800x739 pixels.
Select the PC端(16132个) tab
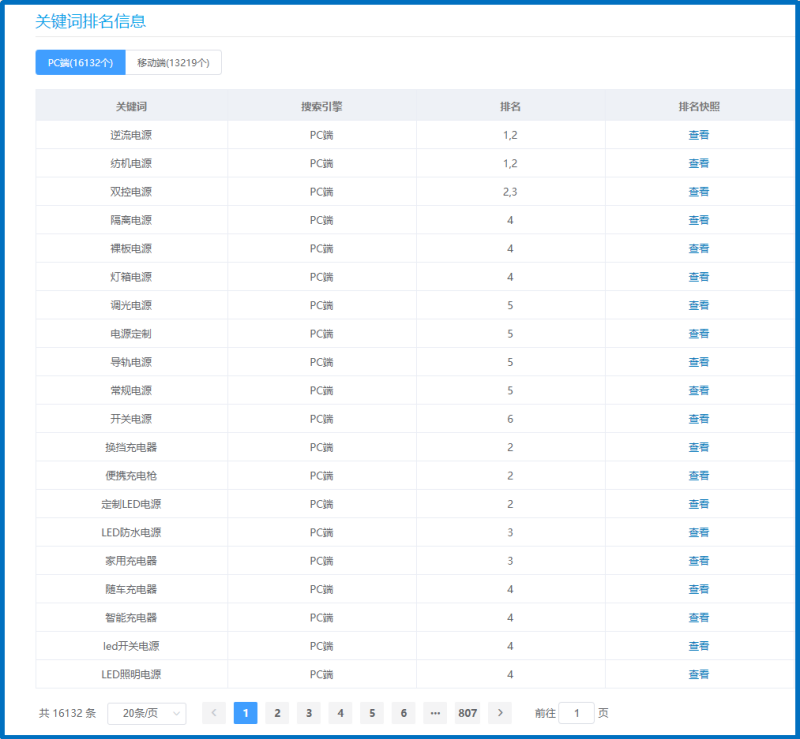click(x=80, y=63)
